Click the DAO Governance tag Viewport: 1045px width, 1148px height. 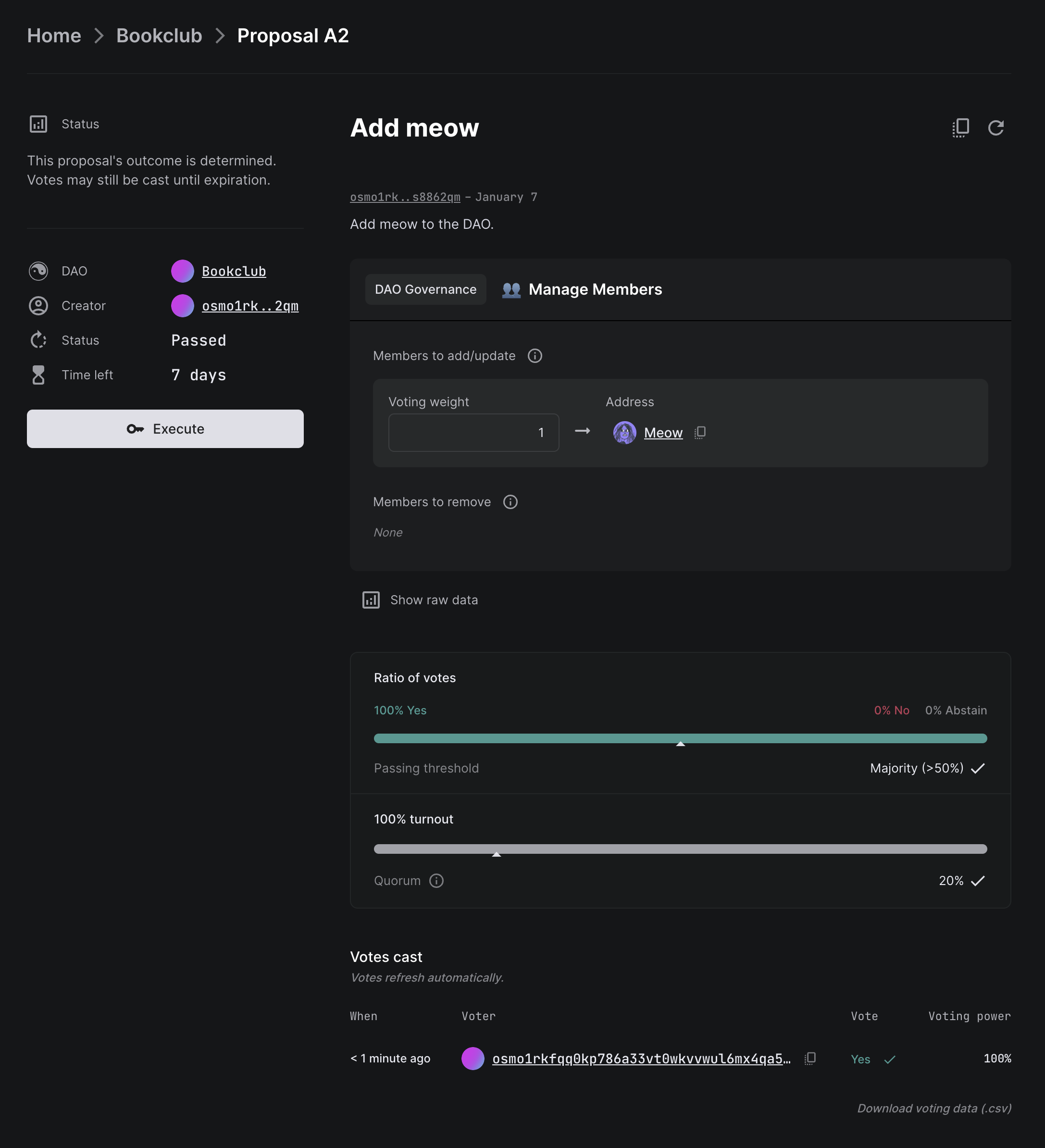(x=425, y=289)
